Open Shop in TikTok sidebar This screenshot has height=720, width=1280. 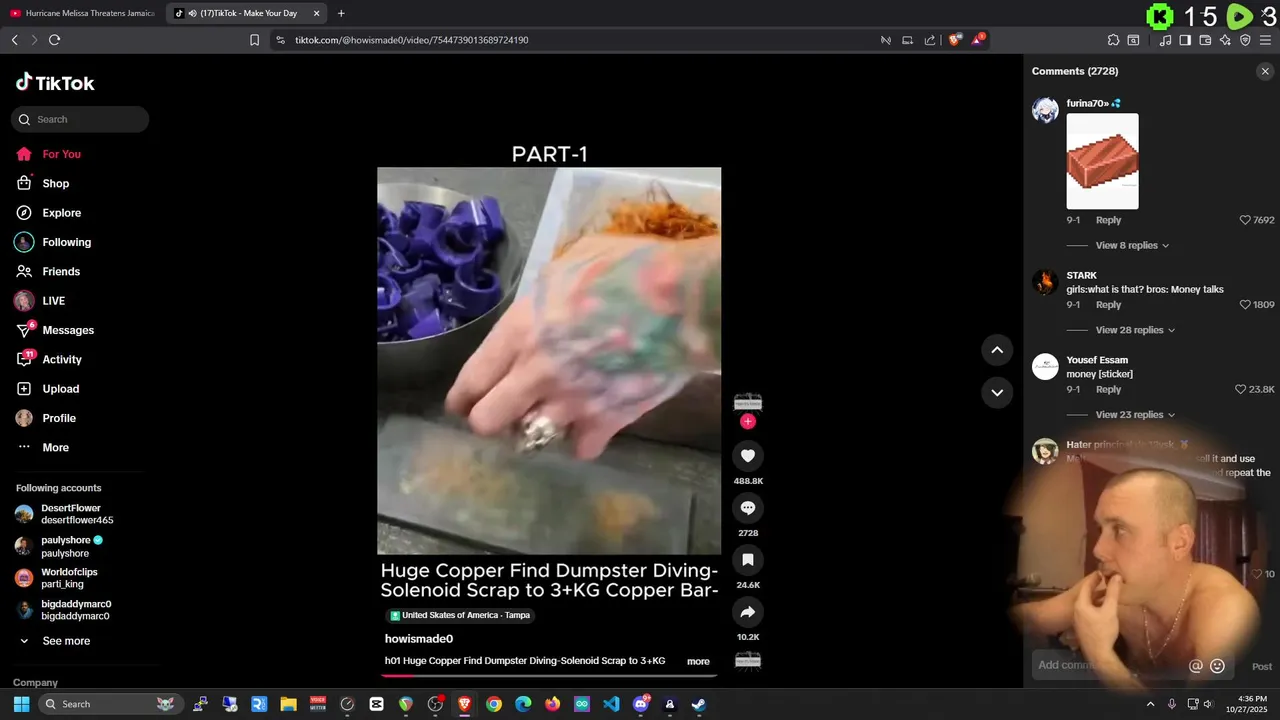(x=56, y=183)
